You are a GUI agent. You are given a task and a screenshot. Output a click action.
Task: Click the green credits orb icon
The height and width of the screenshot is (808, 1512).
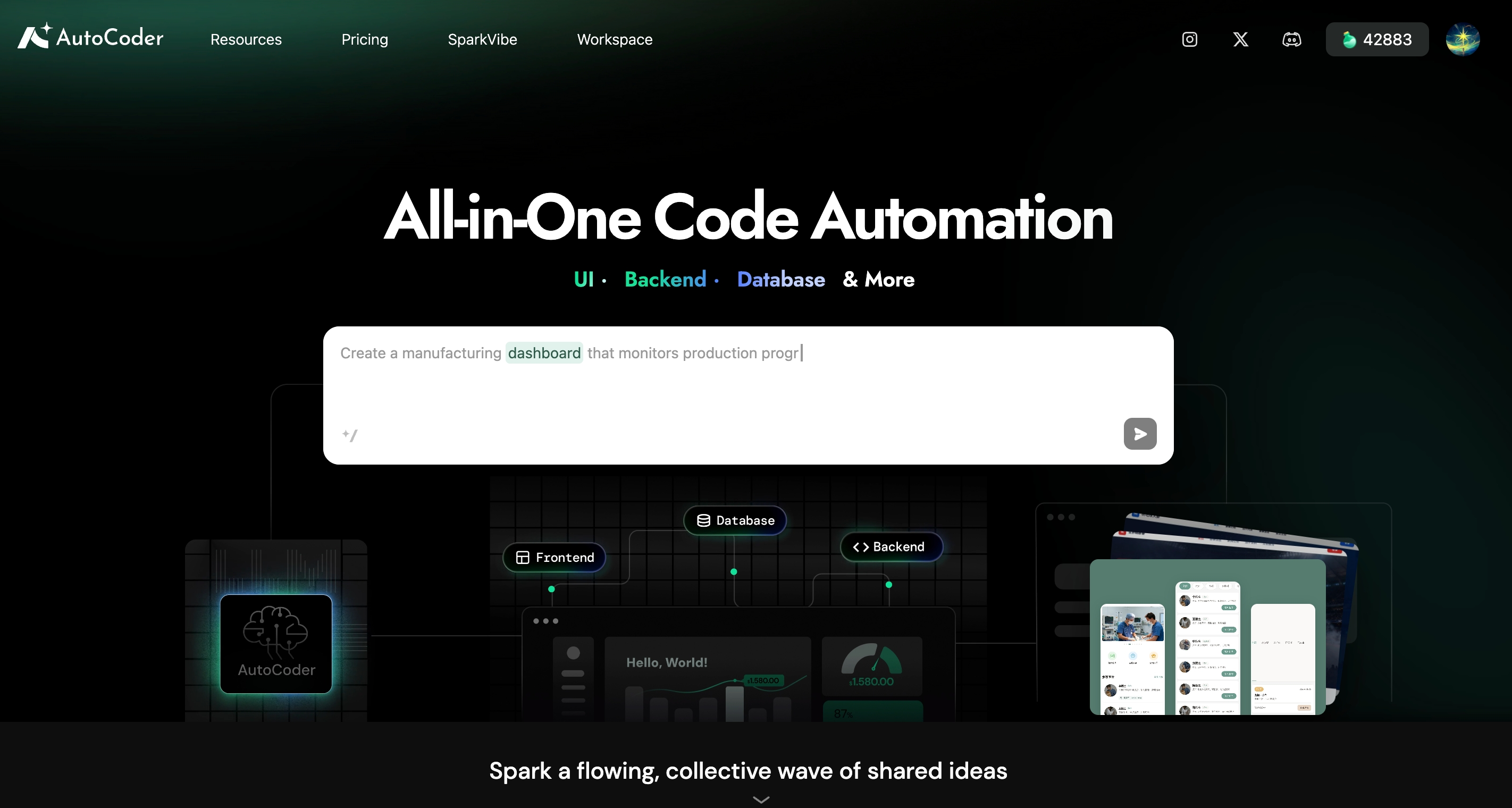[x=1349, y=39]
